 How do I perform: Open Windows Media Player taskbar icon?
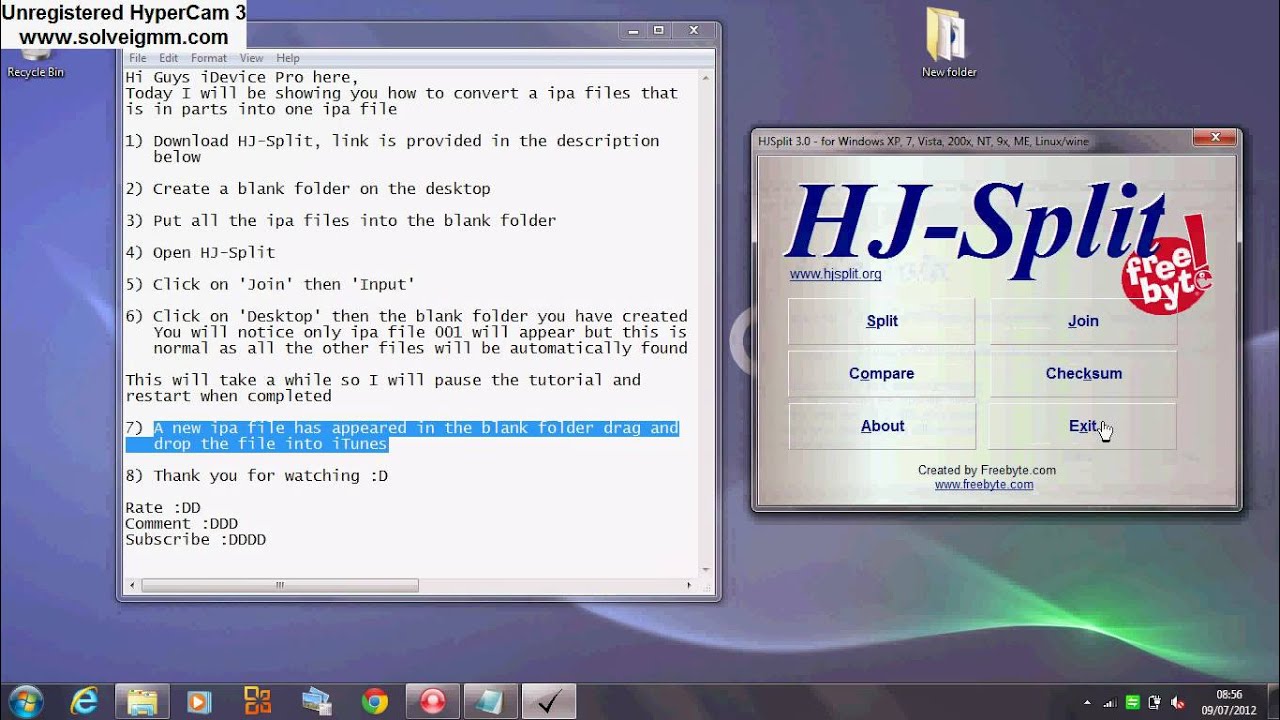tap(200, 701)
